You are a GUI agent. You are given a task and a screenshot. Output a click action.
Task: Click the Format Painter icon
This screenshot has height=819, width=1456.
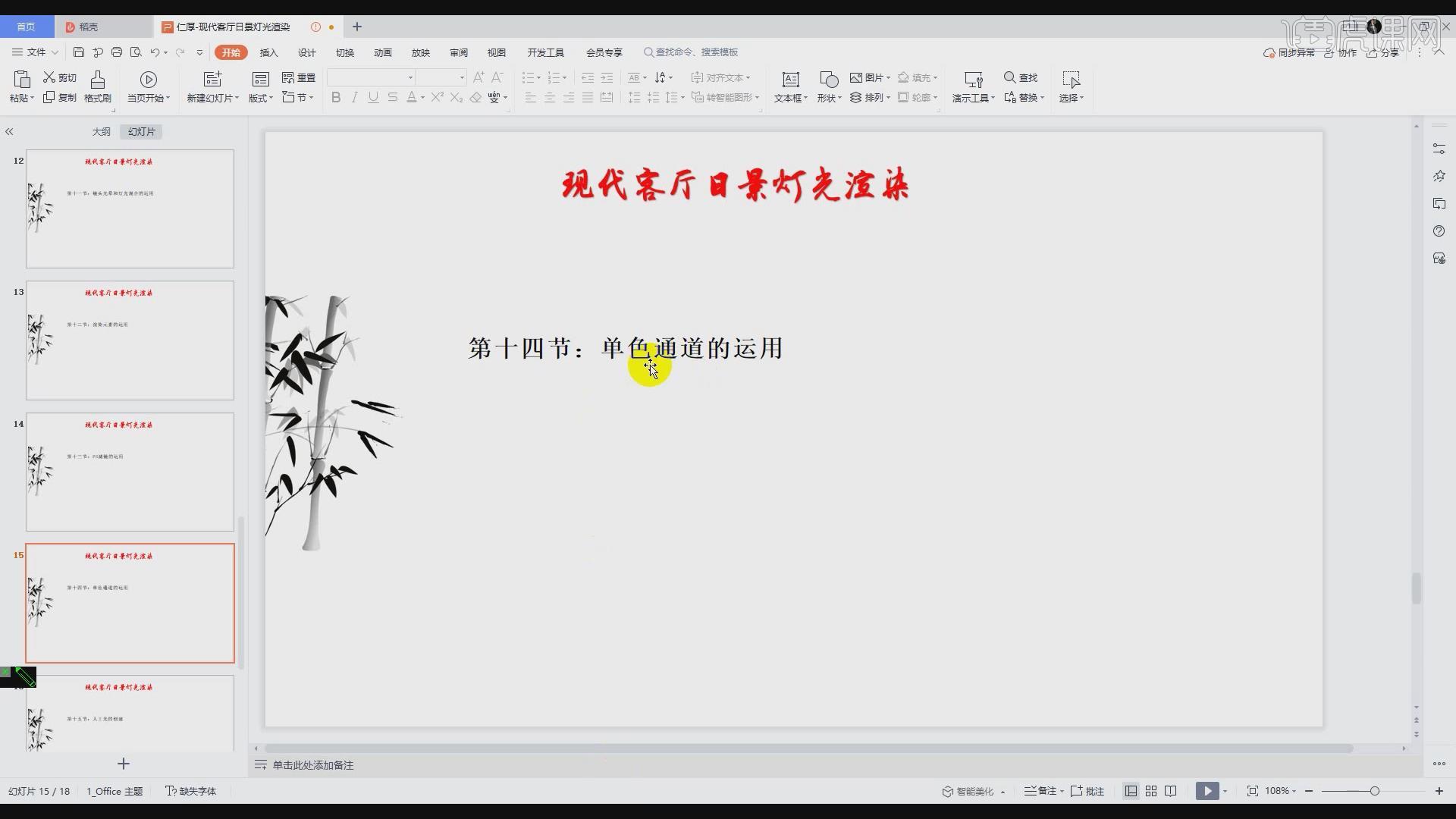pos(97,80)
